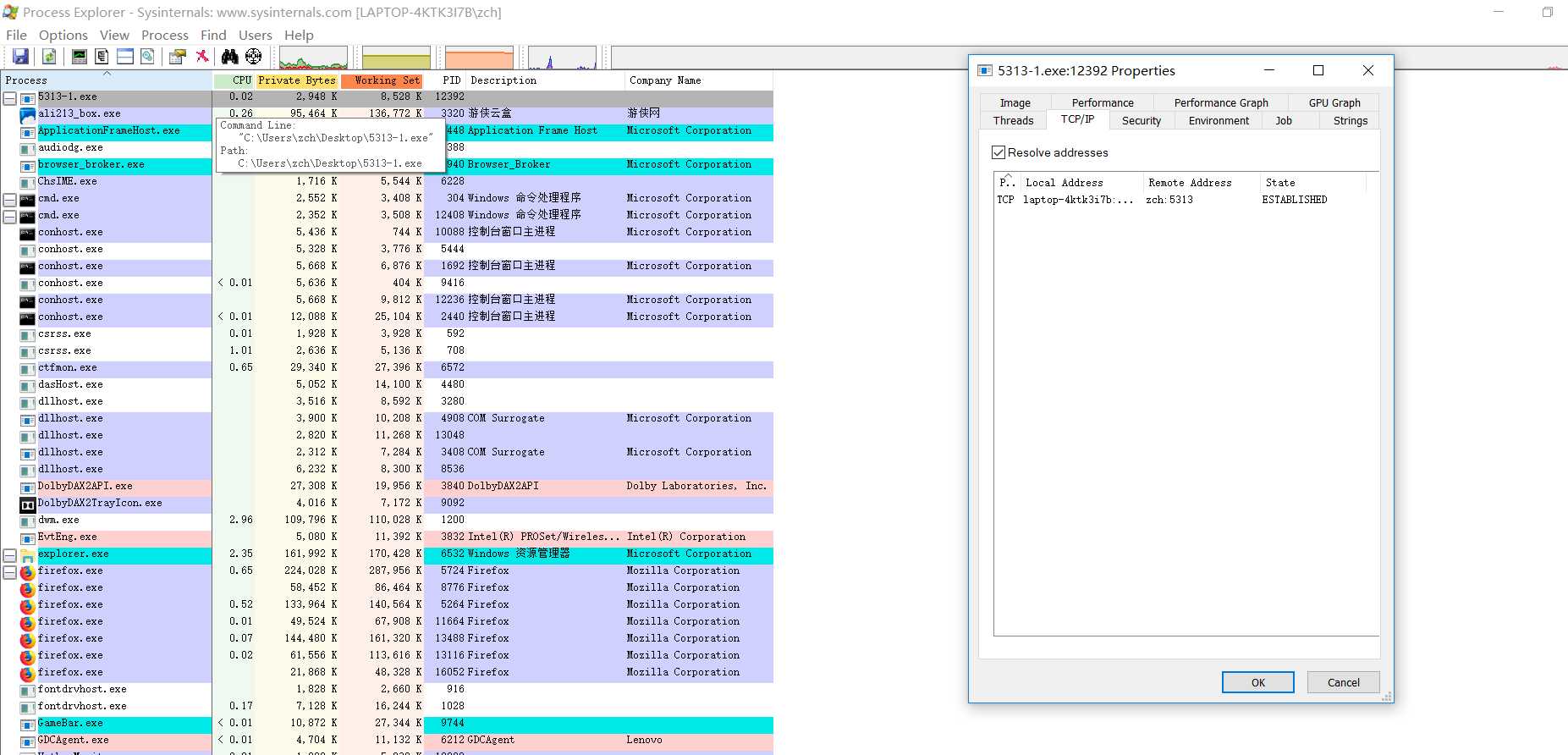Collapse the explorer.exe tree node

click(10, 555)
